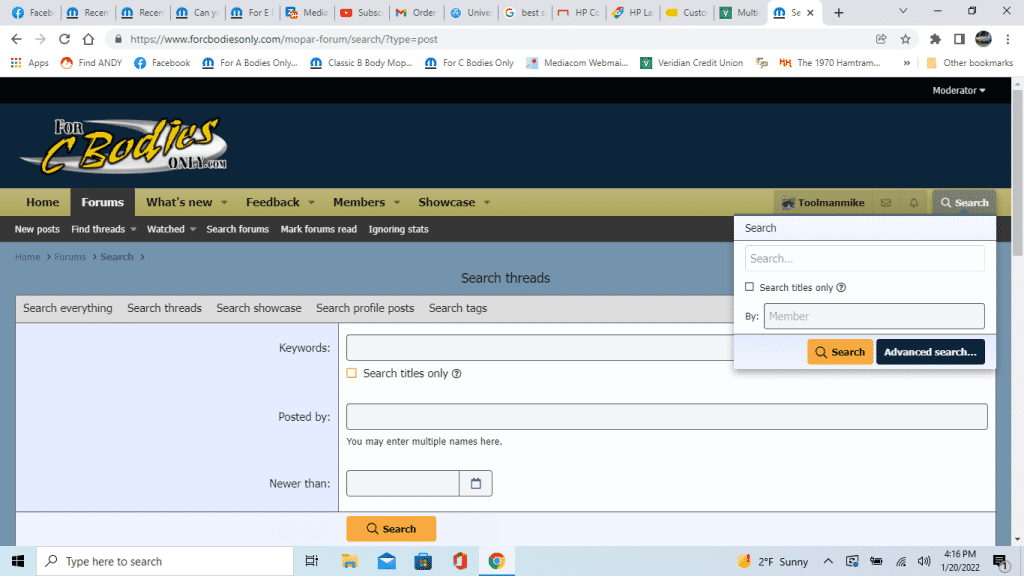Click the help icon beside Search titles only
This screenshot has height=576, width=1024.
(x=456, y=374)
